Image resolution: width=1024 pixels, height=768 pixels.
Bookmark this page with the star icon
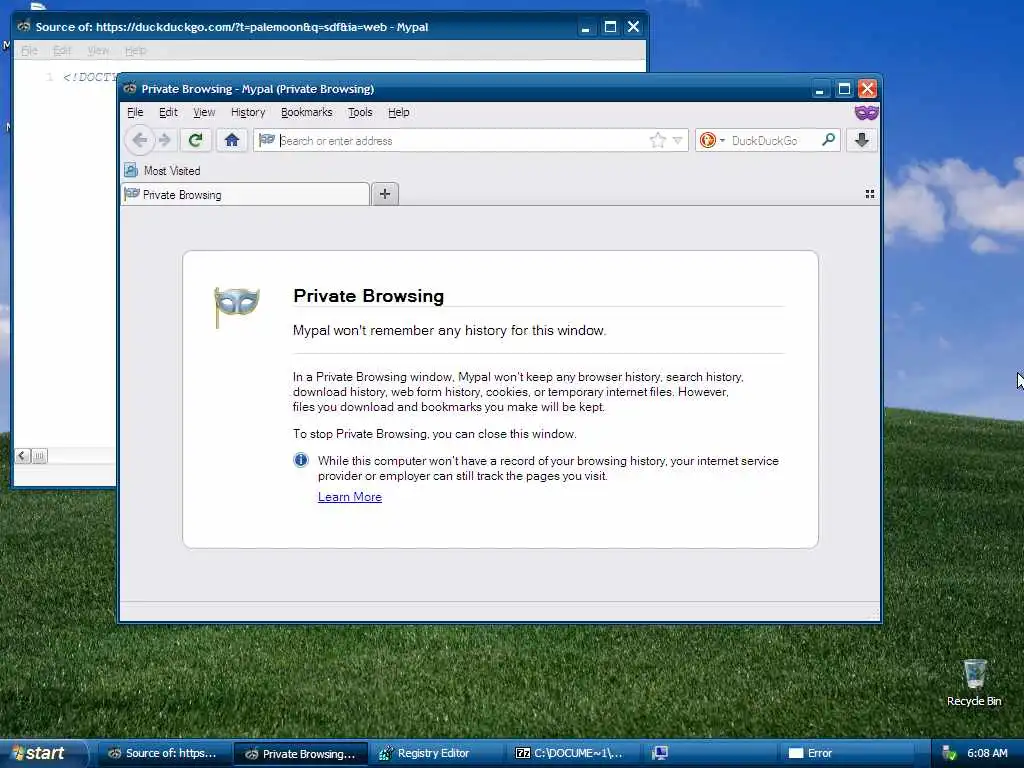[x=658, y=140]
